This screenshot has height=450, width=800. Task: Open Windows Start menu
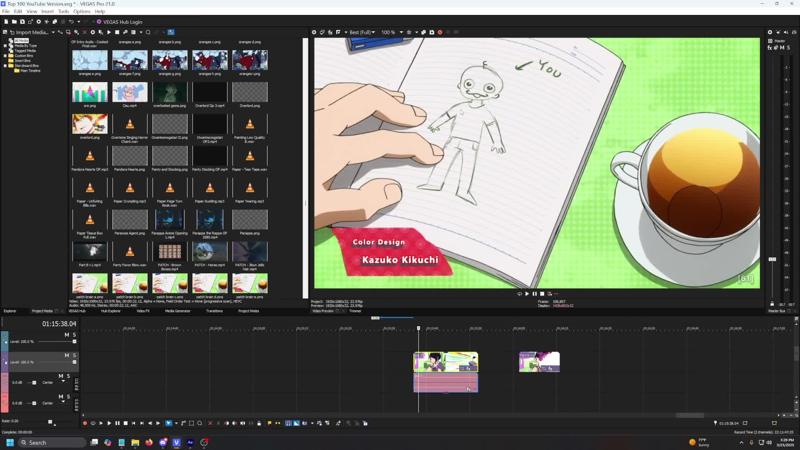coord(10,442)
